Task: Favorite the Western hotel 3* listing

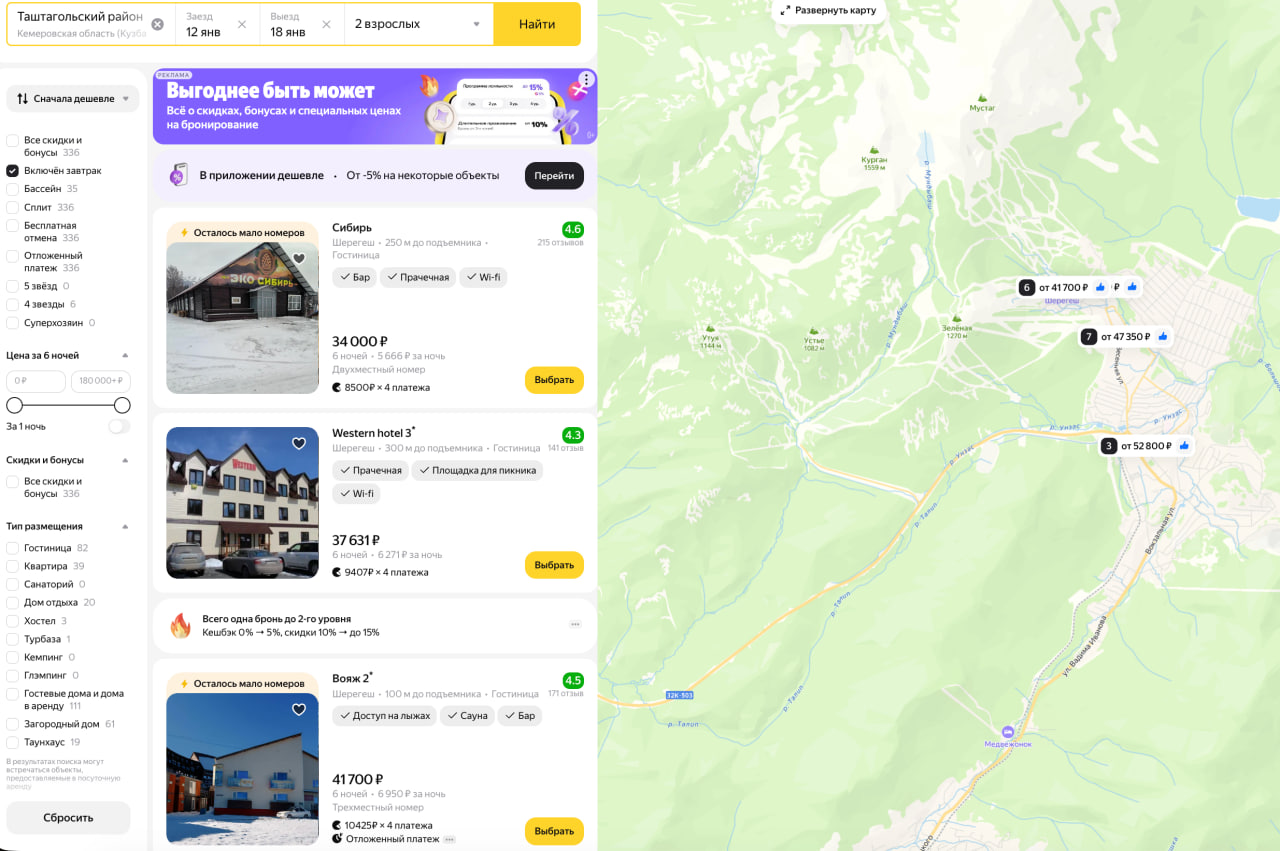Action: coord(299,444)
